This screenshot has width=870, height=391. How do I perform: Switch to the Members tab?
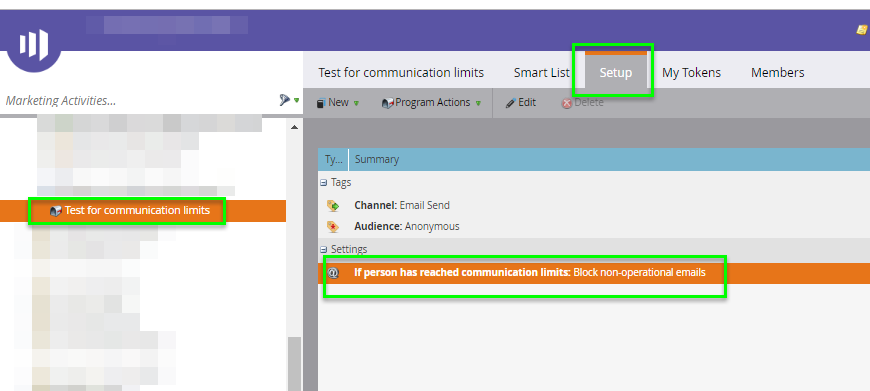pos(777,73)
